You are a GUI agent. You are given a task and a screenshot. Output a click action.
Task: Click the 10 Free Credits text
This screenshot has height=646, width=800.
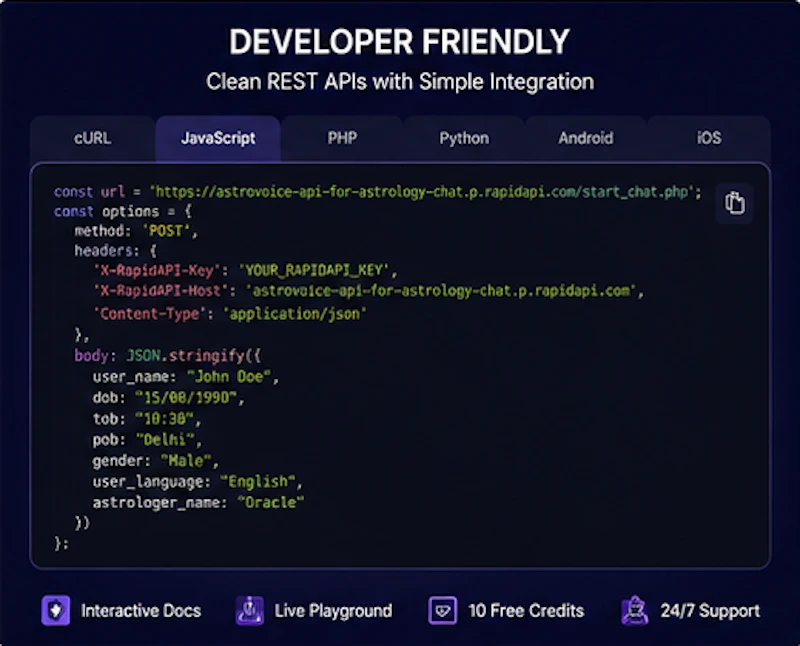click(526, 611)
